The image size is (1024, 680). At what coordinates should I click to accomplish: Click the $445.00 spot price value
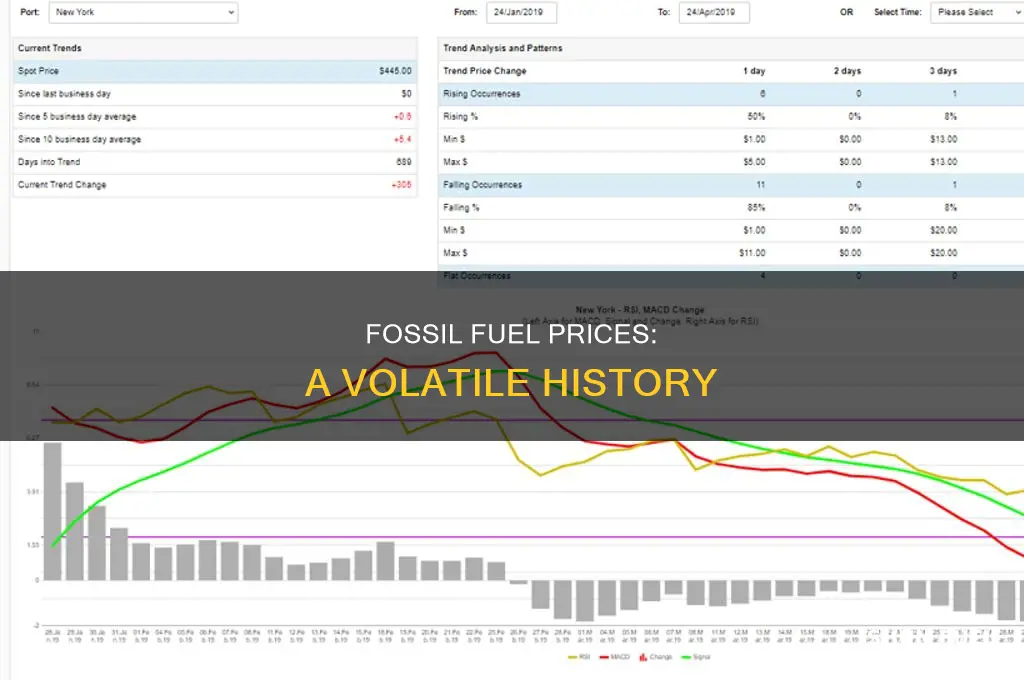pos(395,71)
